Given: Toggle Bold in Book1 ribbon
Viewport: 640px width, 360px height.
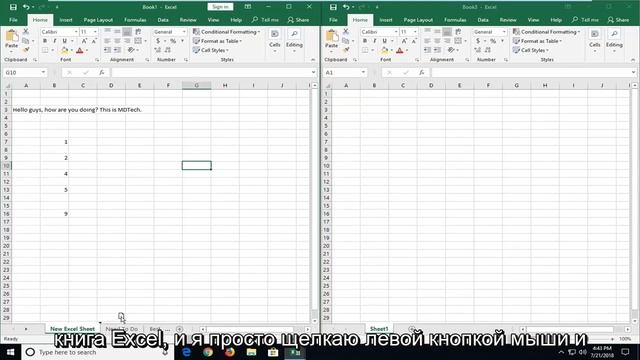Looking at the screenshot, I should click(x=45, y=41).
